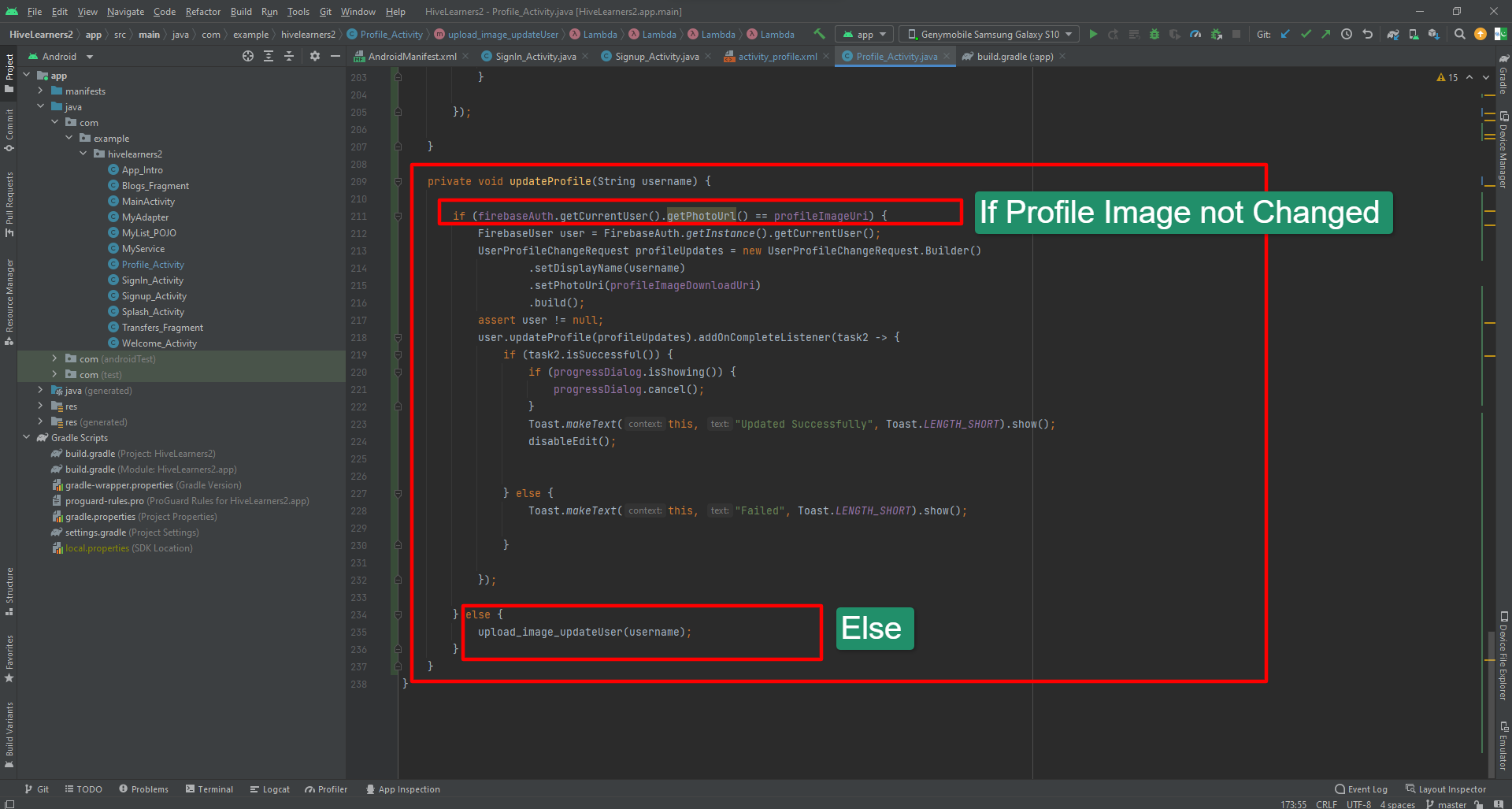The image size is (1512, 809).
Task: Toggle the Gradle tool window on right
Action: [x=1503, y=73]
